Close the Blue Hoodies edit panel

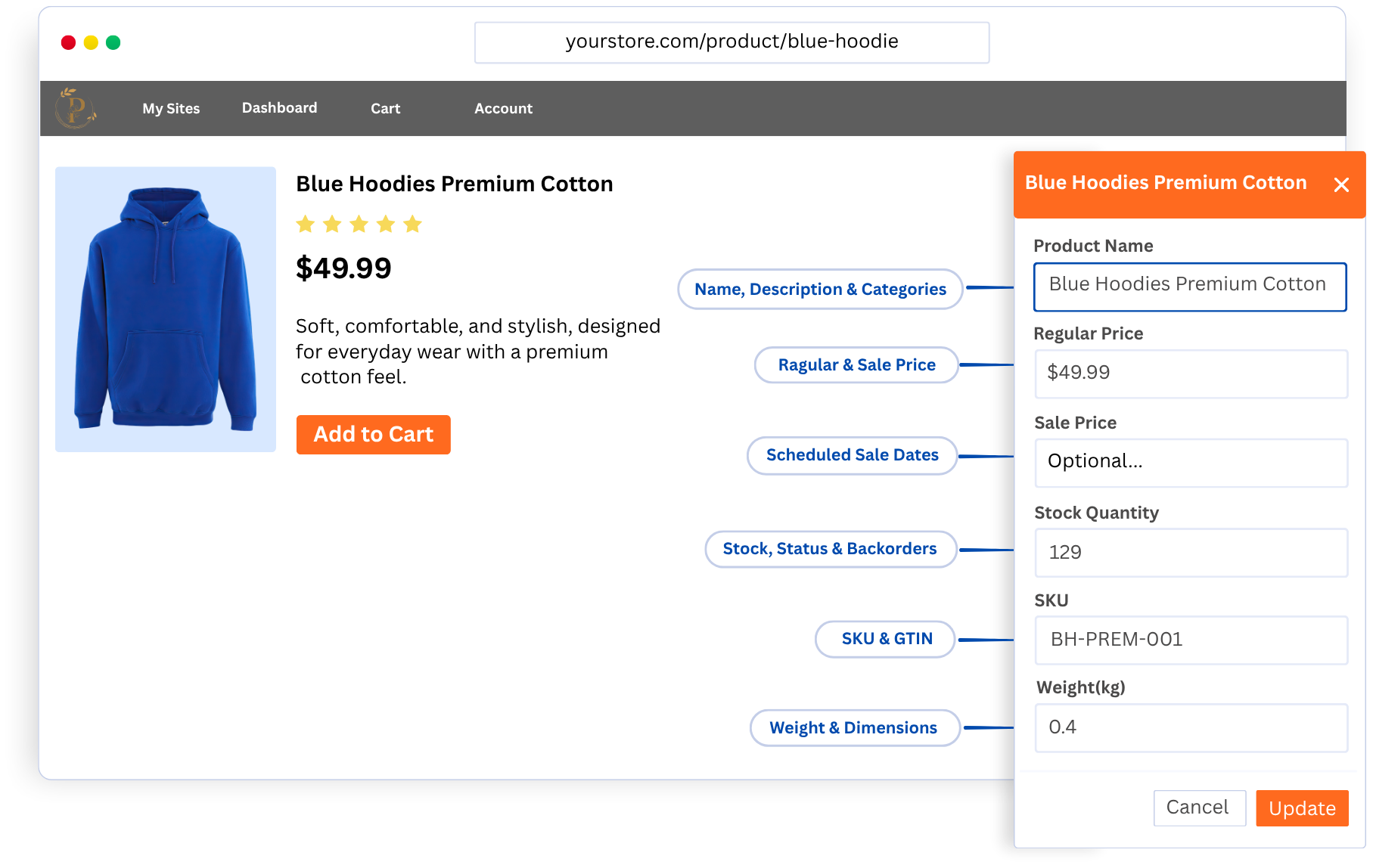(x=1341, y=184)
